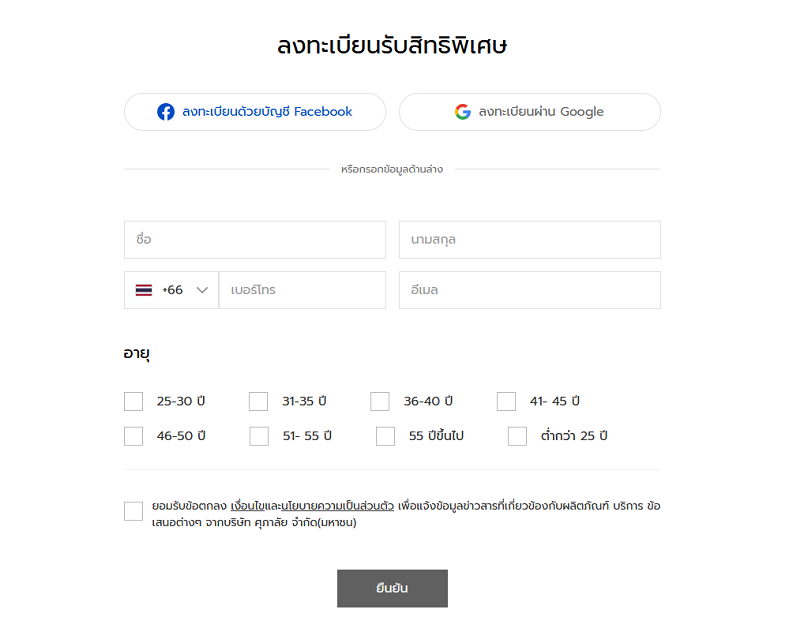Tick the 31-35 ปี age checkbox

[x=258, y=401]
